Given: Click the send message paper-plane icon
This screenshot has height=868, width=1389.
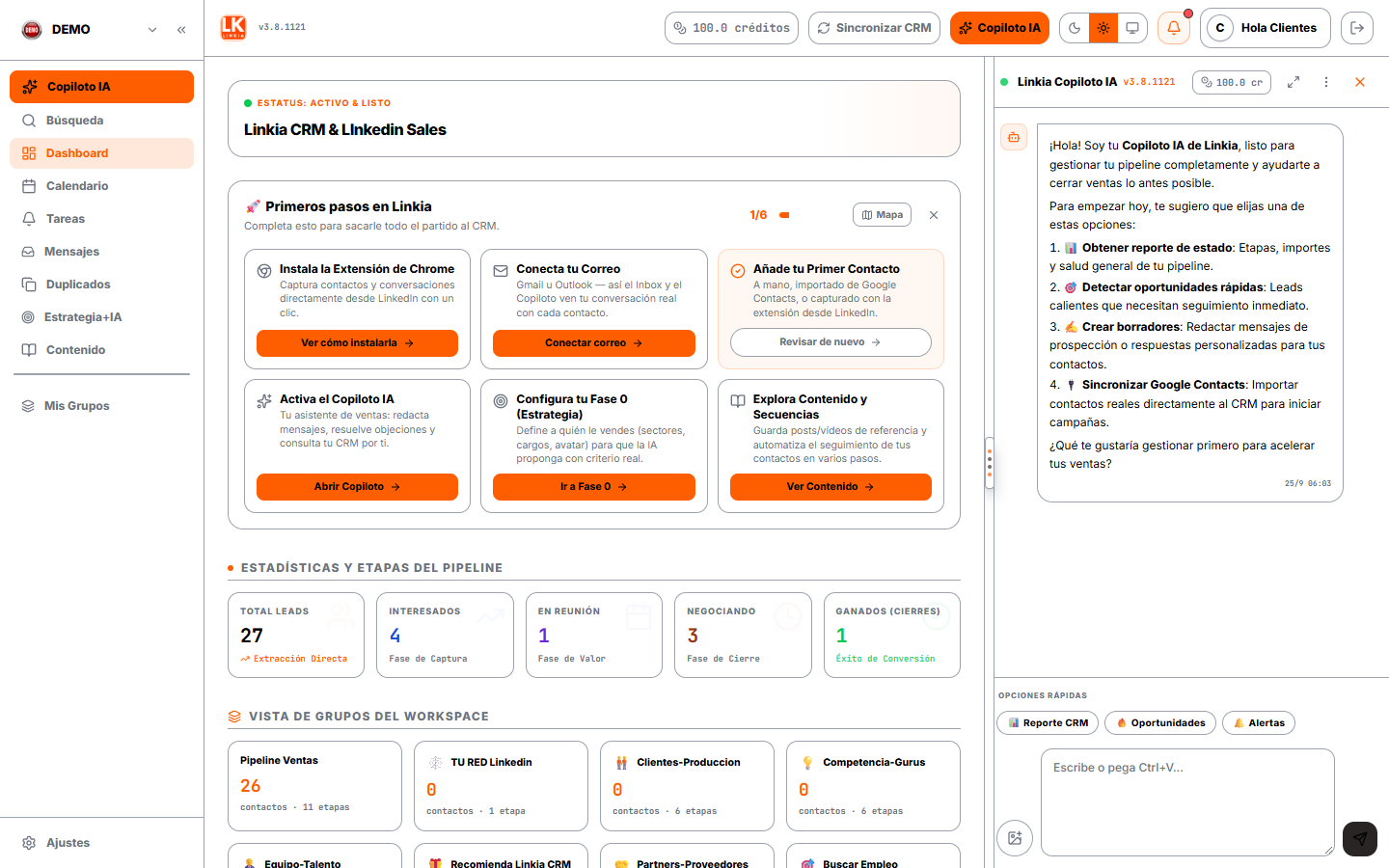Looking at the screenshot, I should 1360,838.
